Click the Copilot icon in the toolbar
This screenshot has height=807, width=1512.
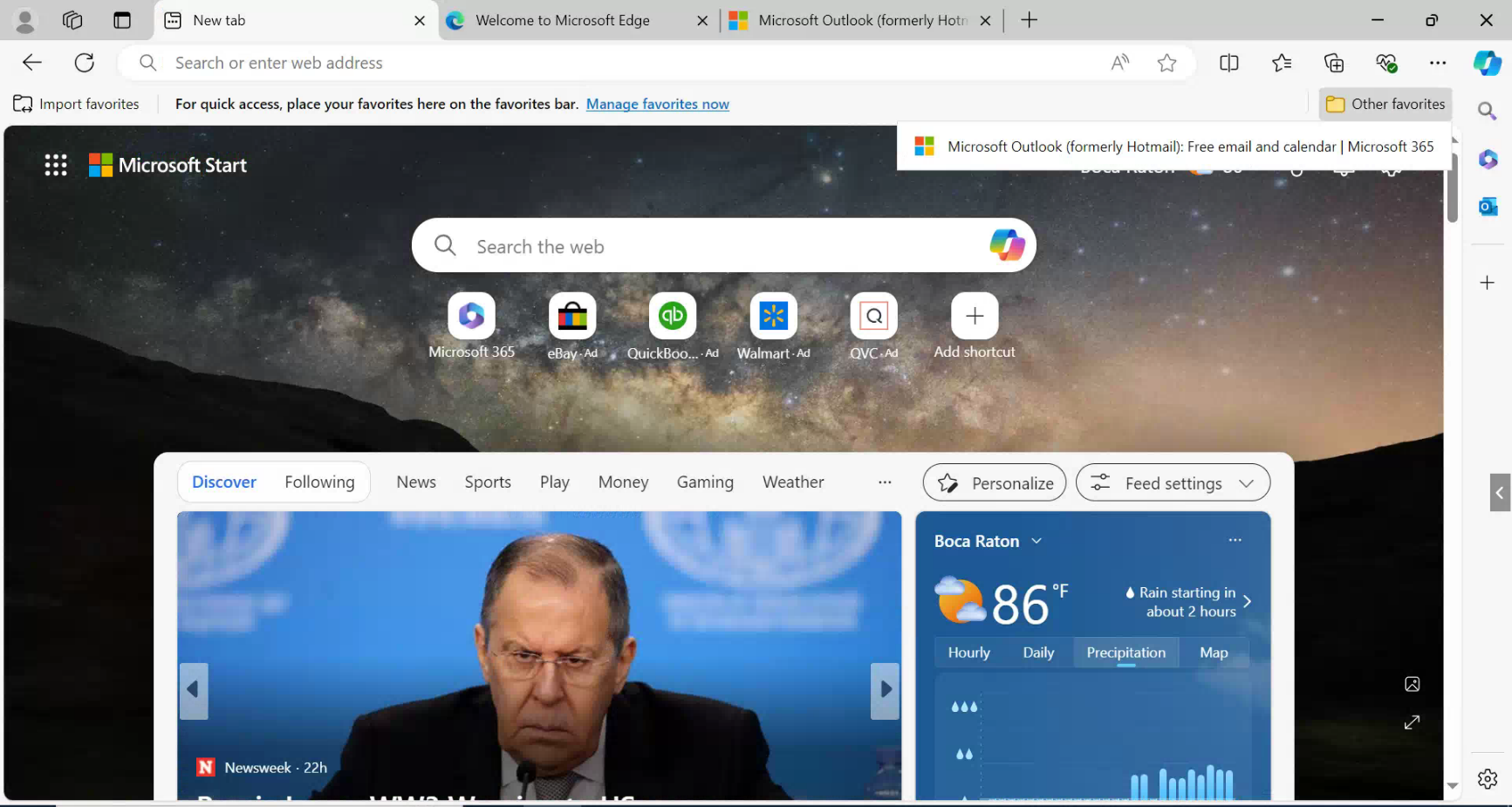[1487, 63]
